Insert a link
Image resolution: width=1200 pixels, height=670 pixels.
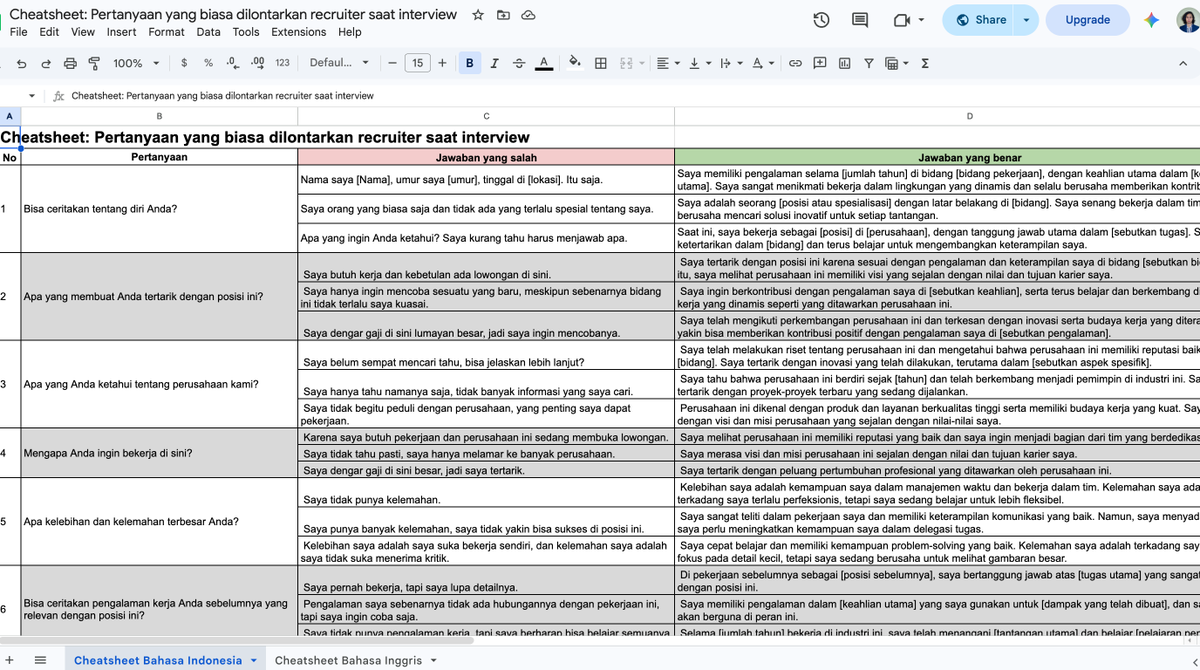pos(796,63)
